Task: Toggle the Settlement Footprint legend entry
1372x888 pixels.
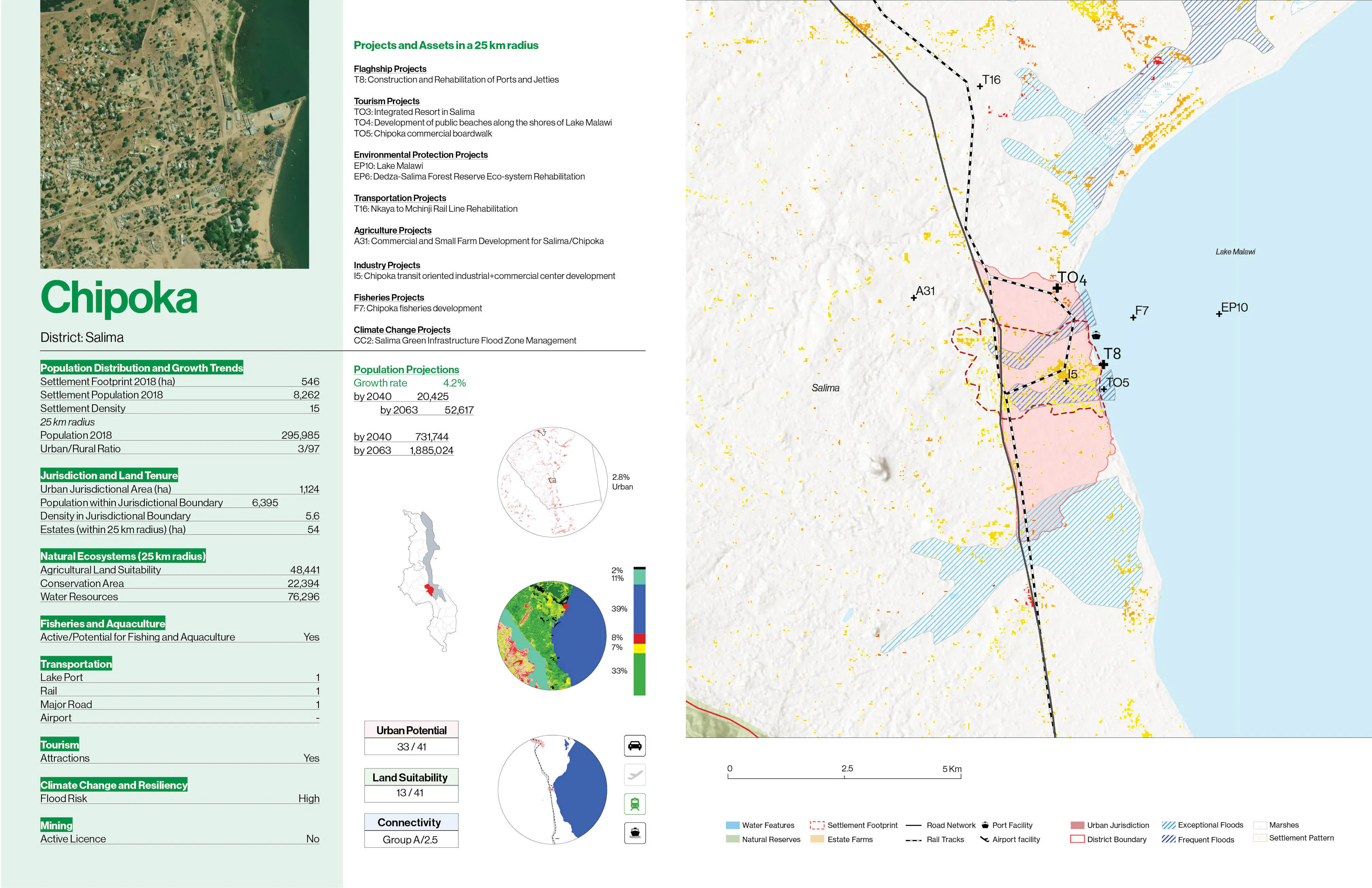Action: [818, 824]
